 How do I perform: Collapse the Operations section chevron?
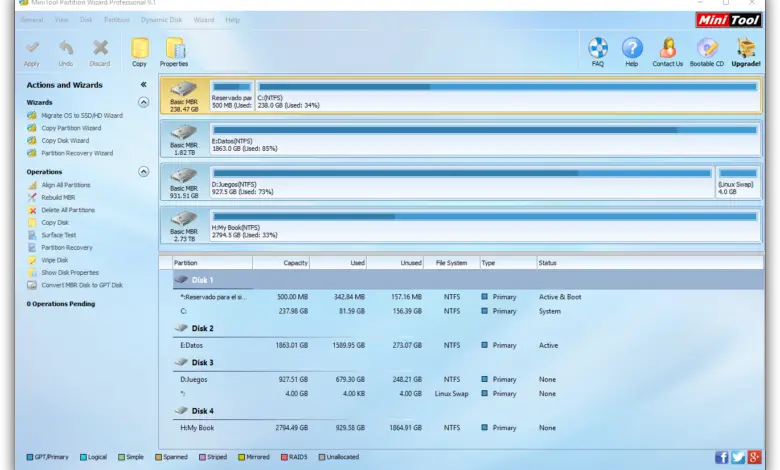pyautogui.click(x=143, y=172)
